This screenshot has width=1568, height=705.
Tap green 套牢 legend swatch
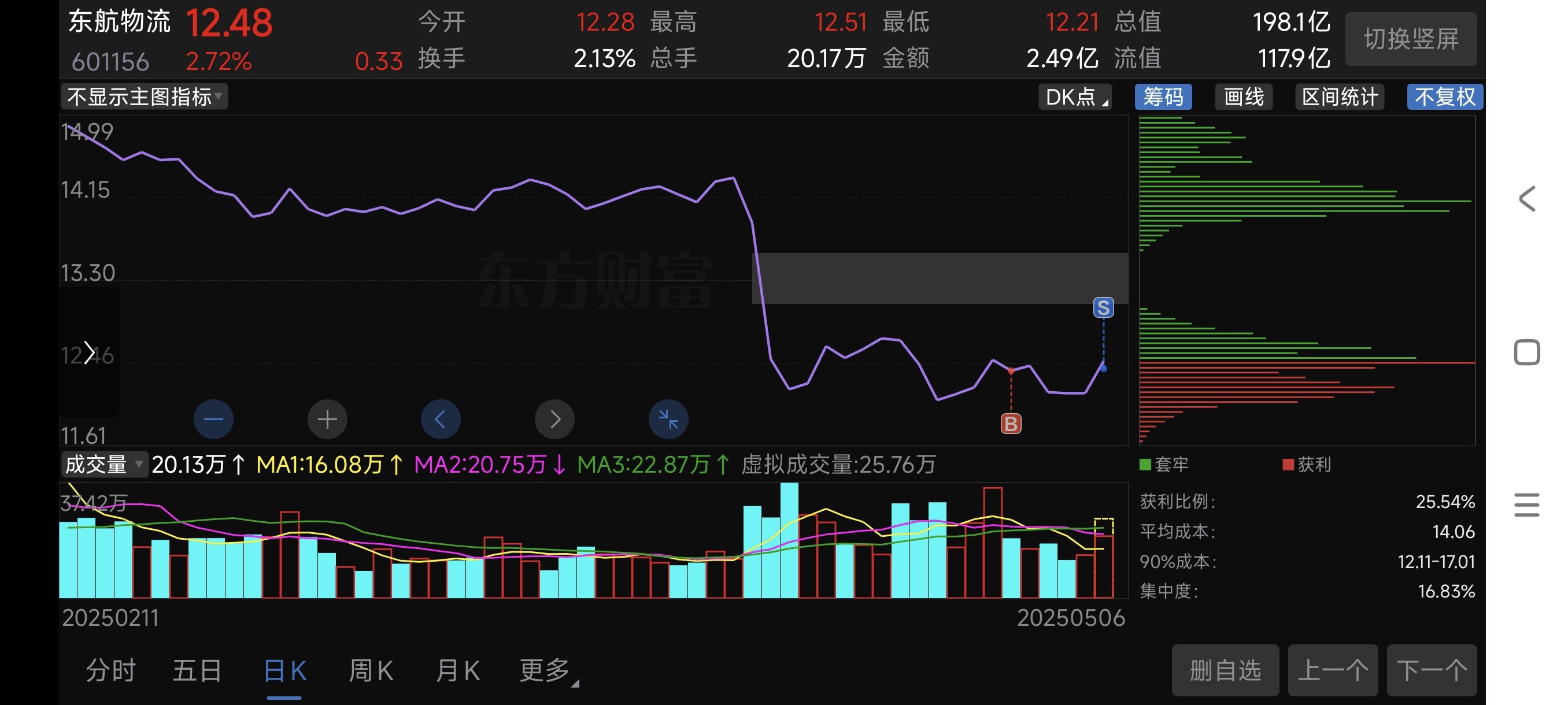coord(1145,465)
